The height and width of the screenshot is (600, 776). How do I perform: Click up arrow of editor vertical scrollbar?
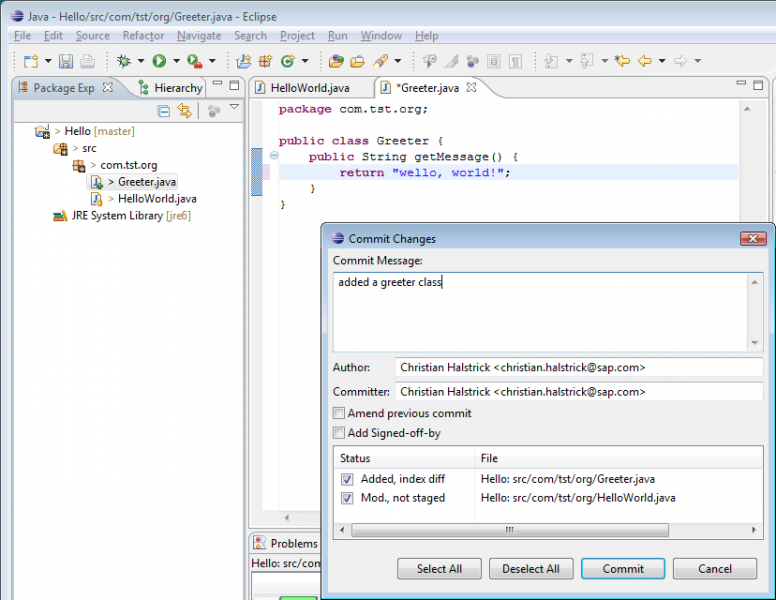click(x=747, y=108)
